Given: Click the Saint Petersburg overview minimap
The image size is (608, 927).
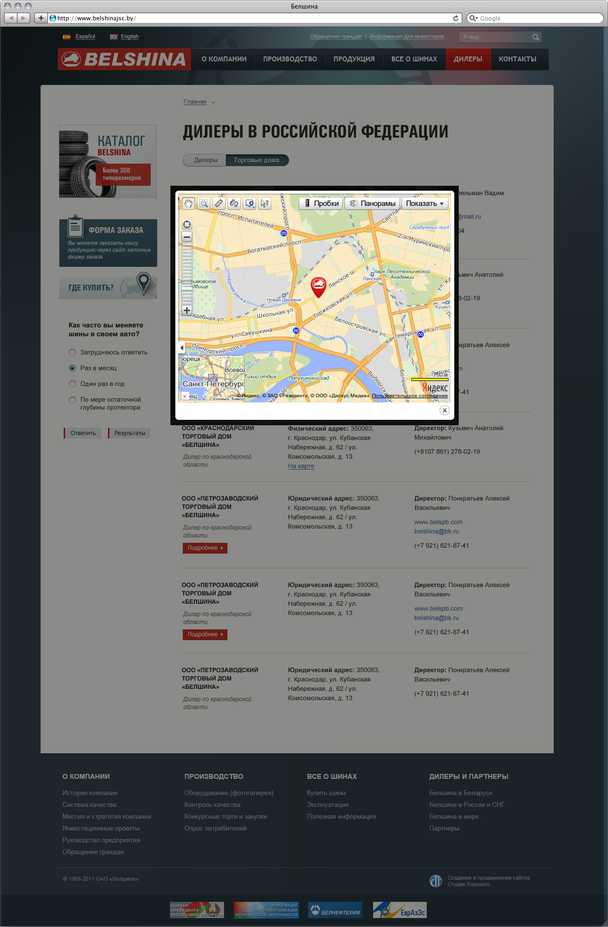Looking at the screenshot, I should (212, 377).
